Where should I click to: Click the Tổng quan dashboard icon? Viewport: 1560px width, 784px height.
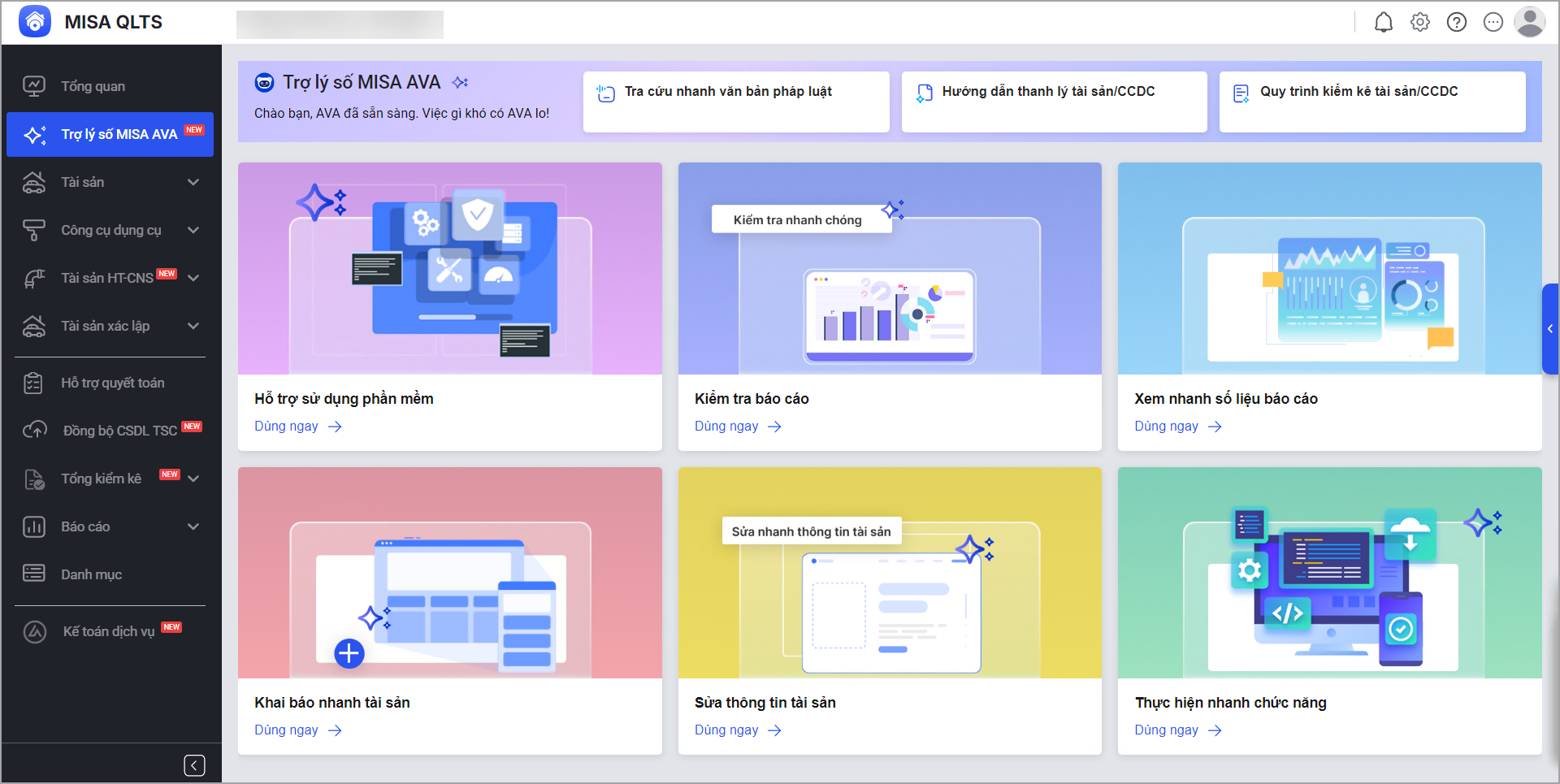tap(34, 86)
